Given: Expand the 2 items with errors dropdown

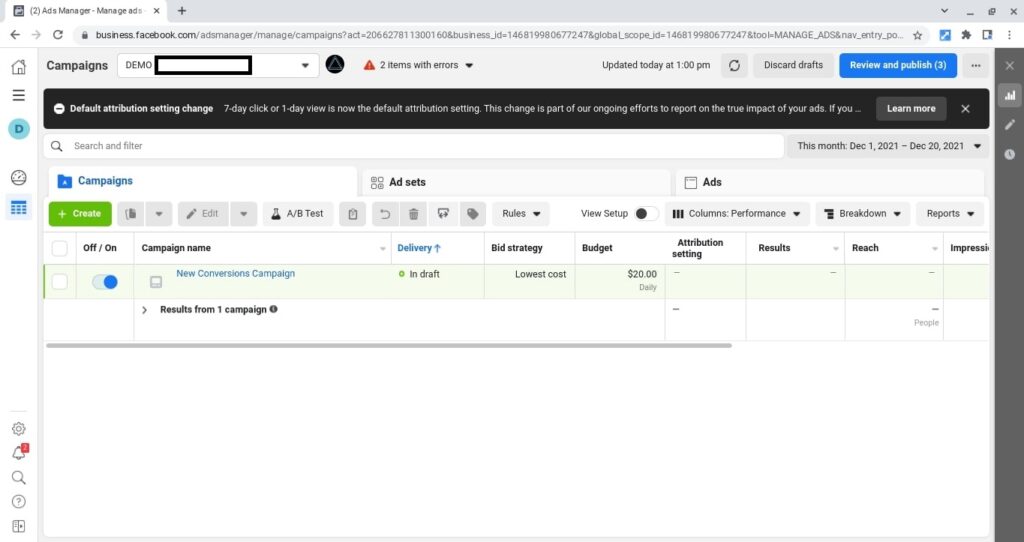Looking at the screenshot, I should tap(418, 65).
